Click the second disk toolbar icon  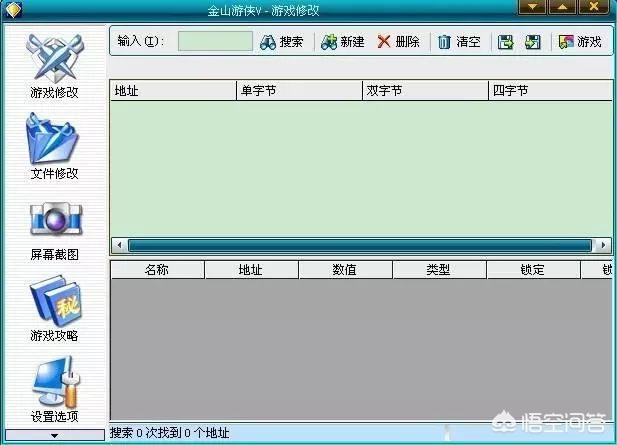(x=533, y=42)
